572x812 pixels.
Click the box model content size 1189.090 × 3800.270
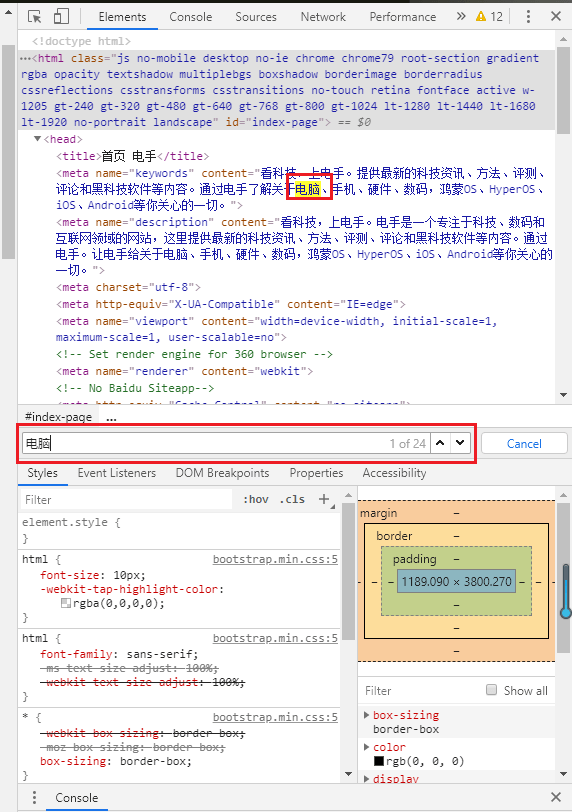pyautogui.click(x=457, y=582)
